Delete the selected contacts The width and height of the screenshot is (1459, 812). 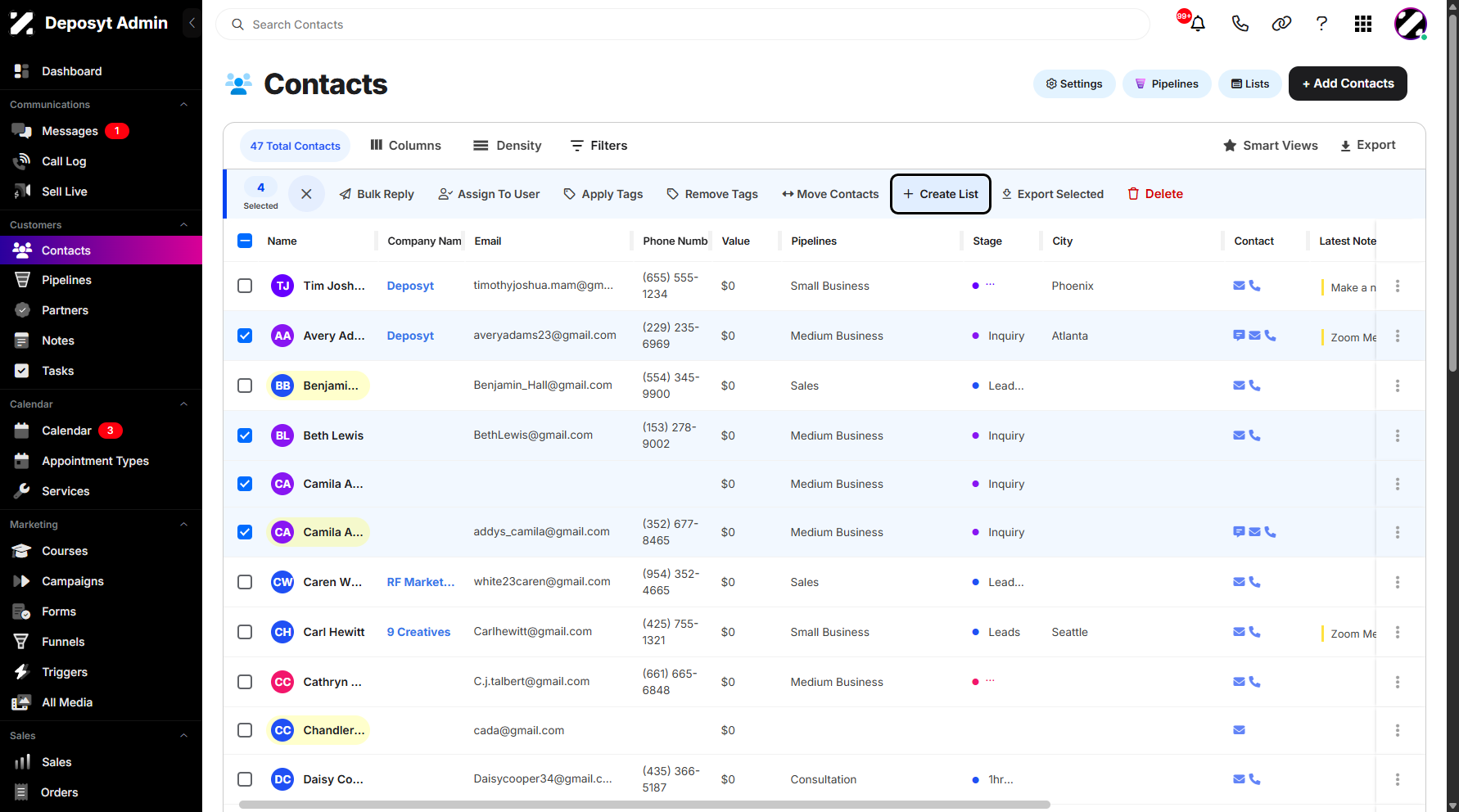click(1155, 194)
